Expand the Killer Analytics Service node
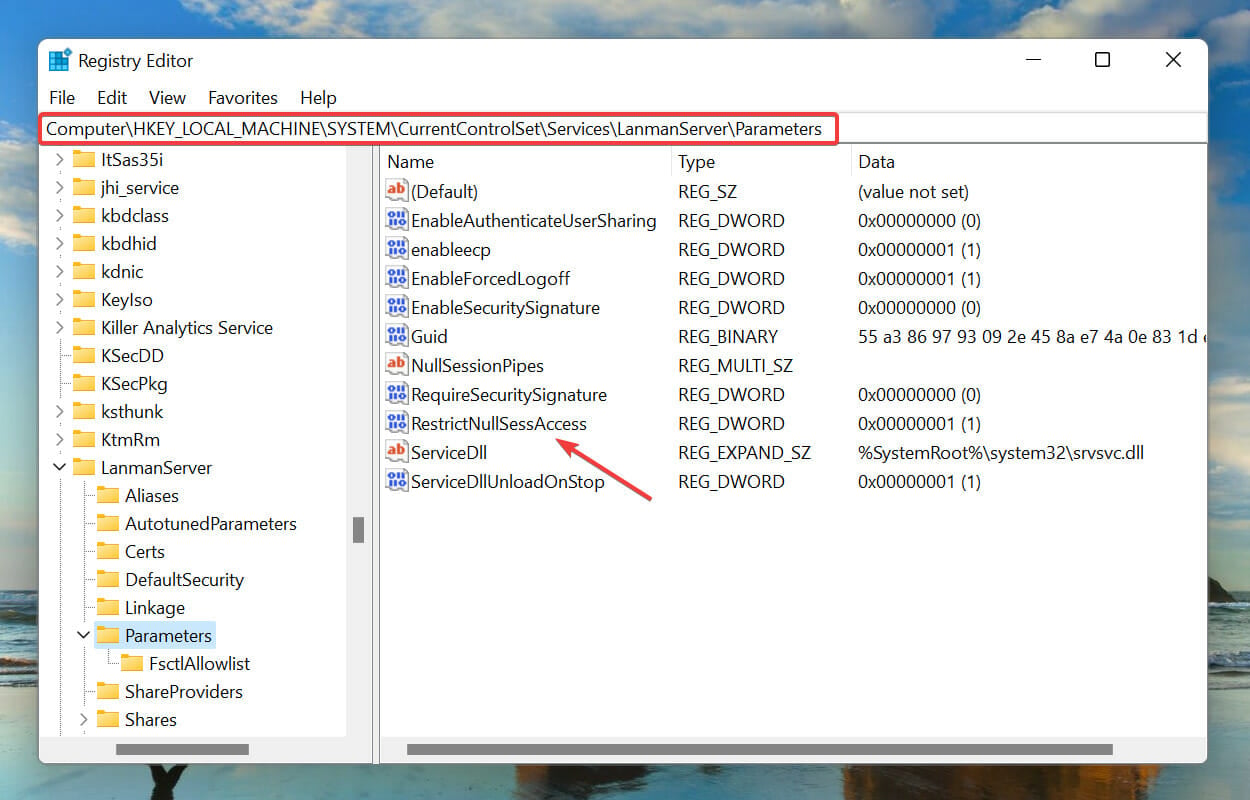 click(x=59, y=327)
